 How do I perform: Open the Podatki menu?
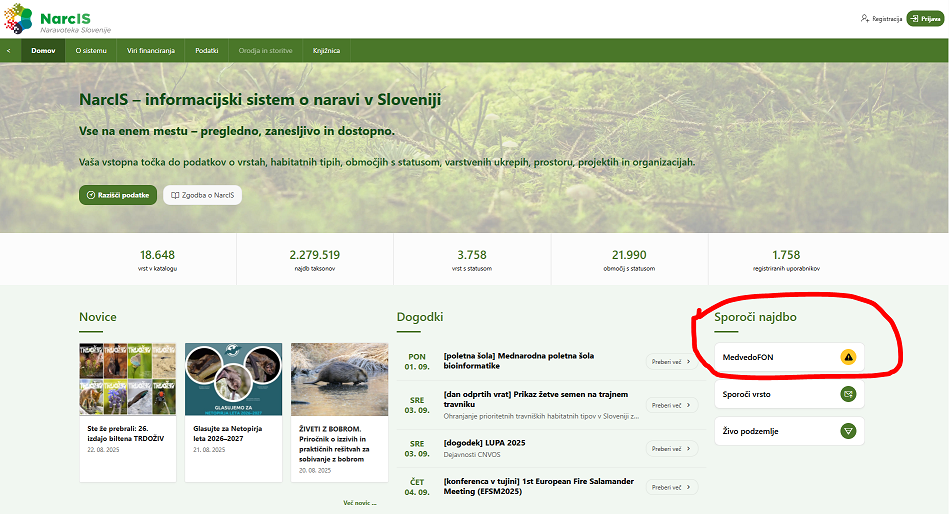click(x=207, y=50)
